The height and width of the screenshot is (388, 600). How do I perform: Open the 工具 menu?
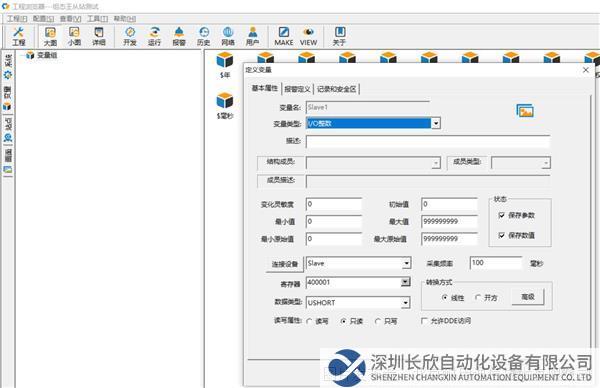98,18
